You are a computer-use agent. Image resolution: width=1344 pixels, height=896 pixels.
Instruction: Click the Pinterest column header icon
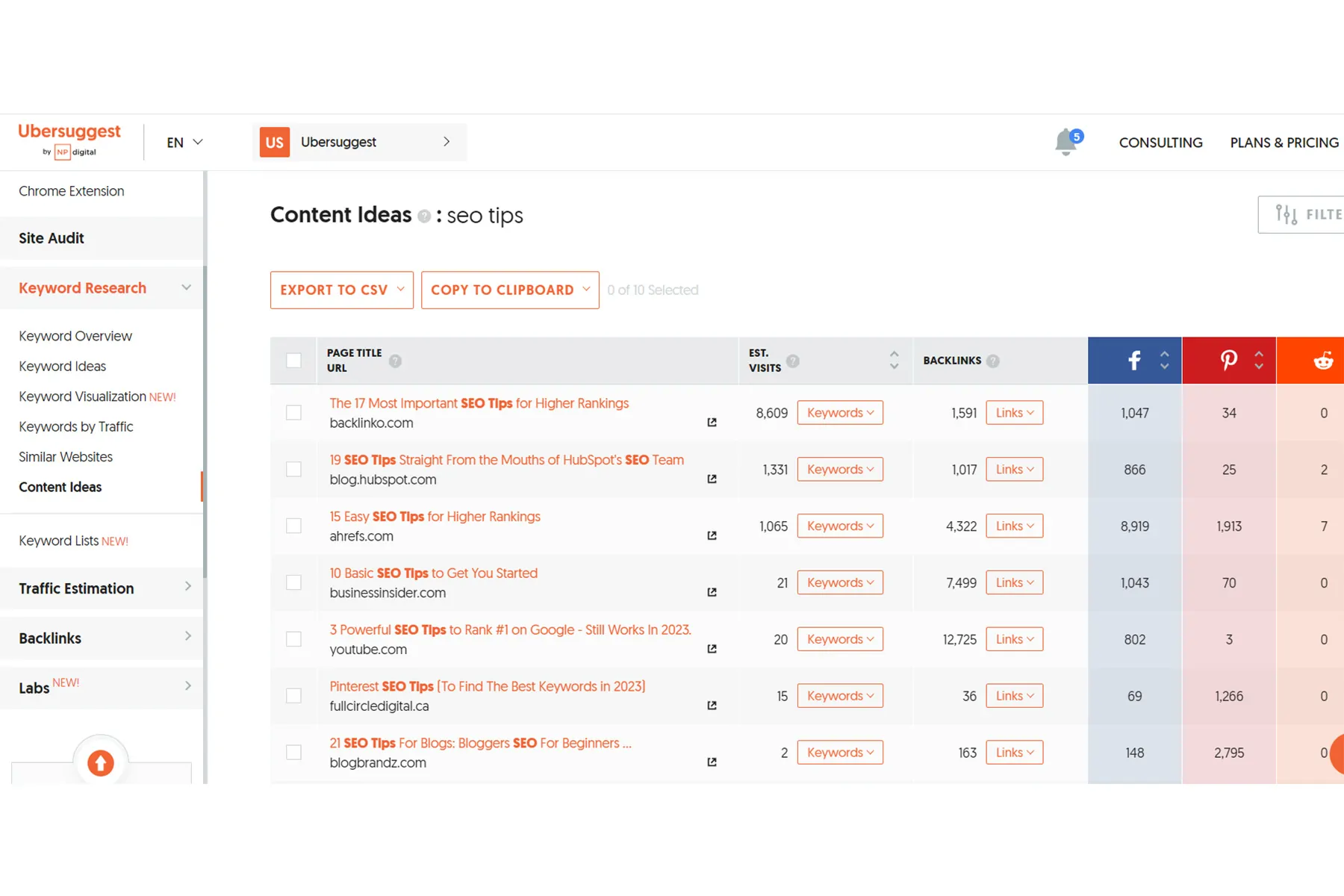(1228, 361)
